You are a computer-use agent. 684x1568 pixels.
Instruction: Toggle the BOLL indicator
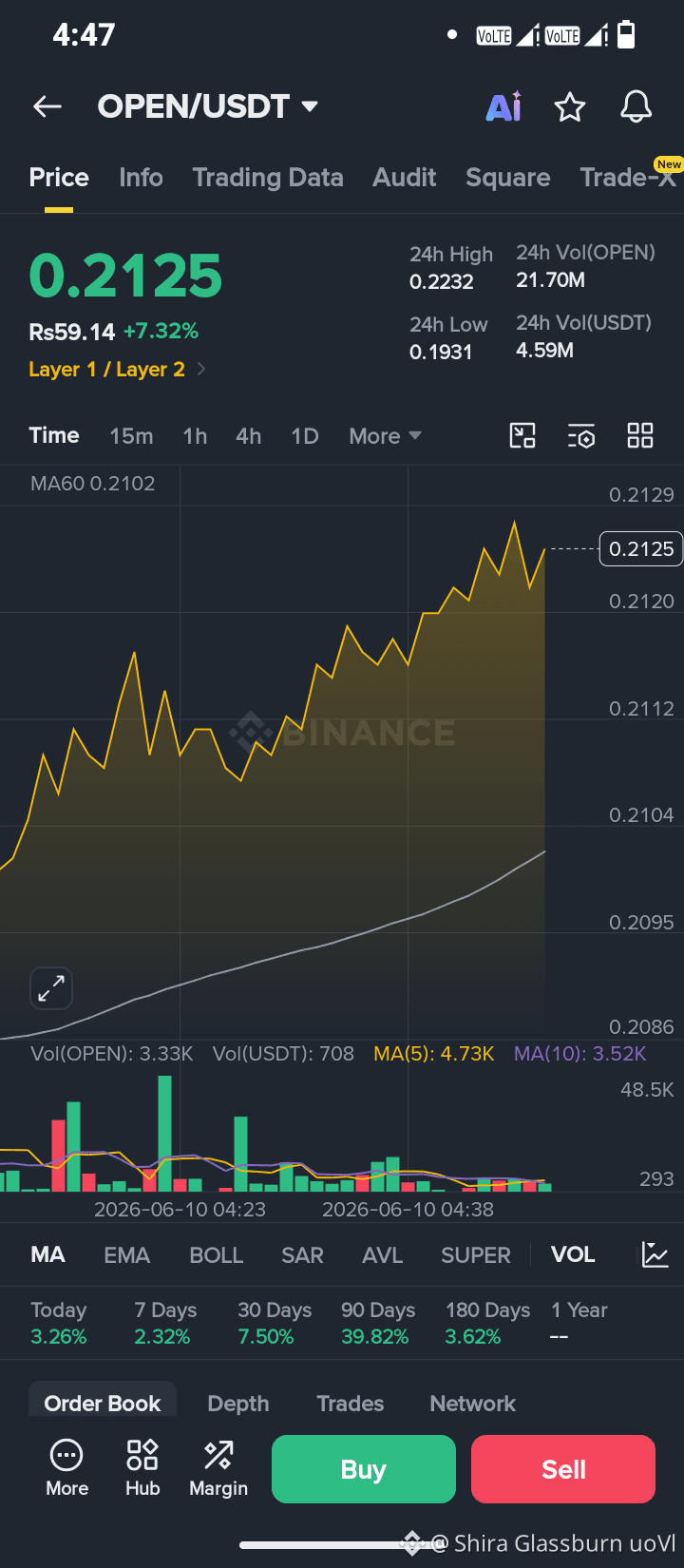pos(217,1255)
